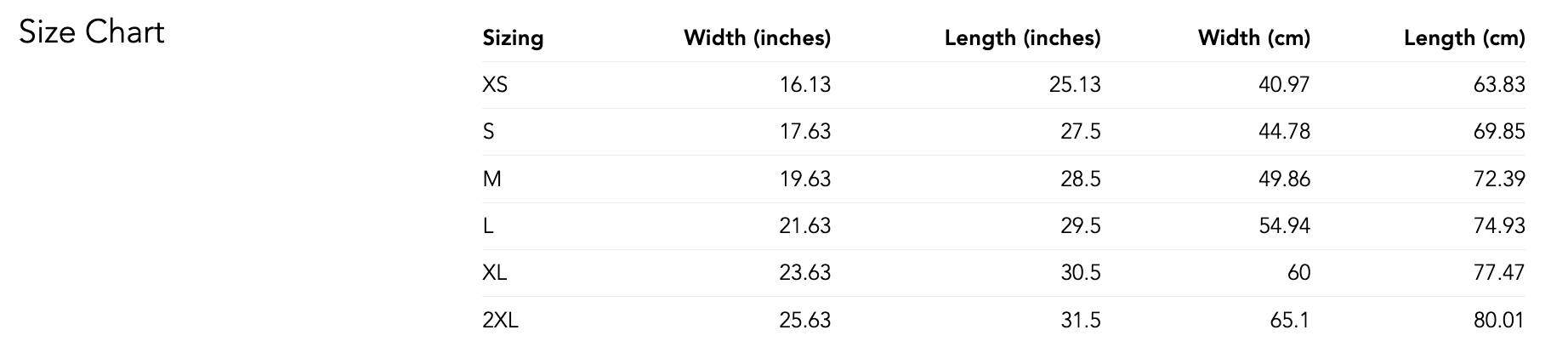Click the 49.86 width cm value
The width and height of the screenshot is (1568, 347).
tap(1284, 179)
